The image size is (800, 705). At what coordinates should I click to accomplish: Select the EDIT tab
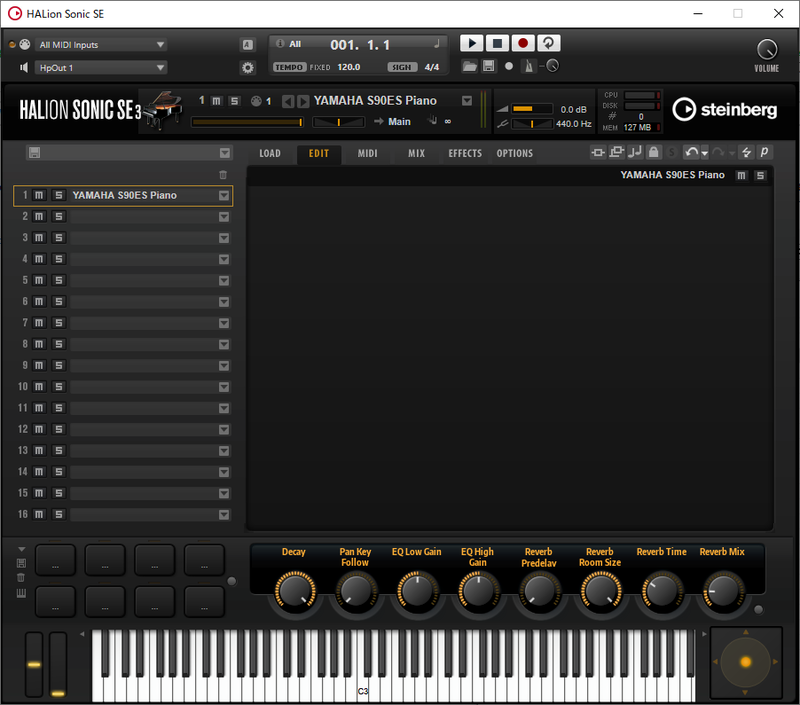319,154
